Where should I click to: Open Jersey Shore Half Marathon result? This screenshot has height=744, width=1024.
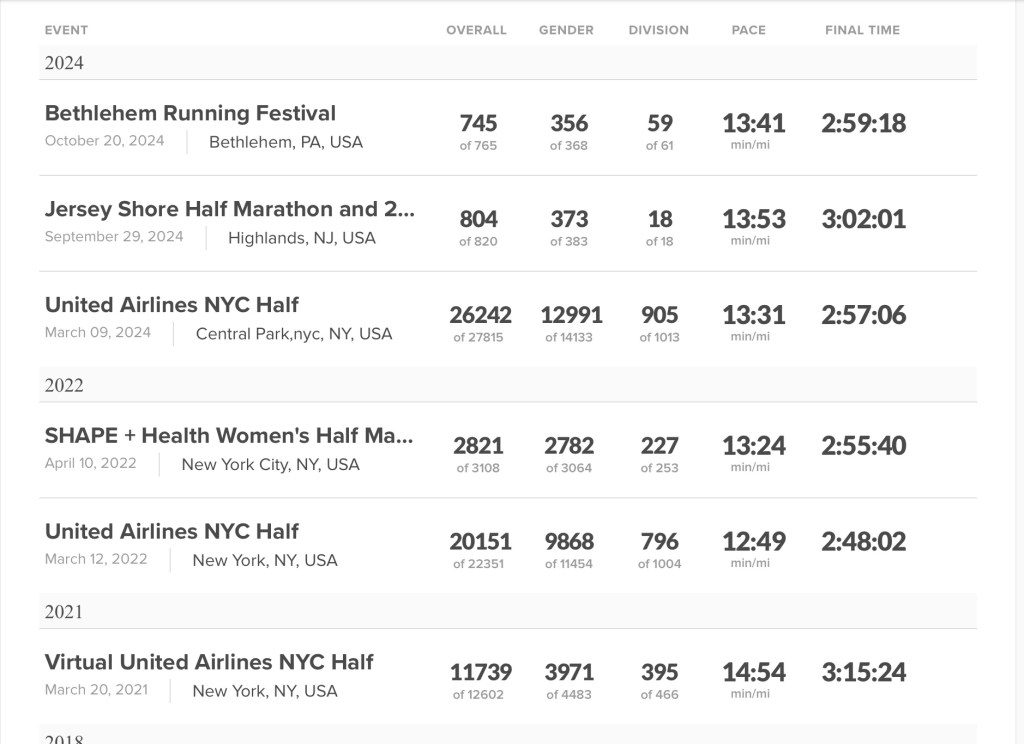pyautogui.click(x=229, y=210)
